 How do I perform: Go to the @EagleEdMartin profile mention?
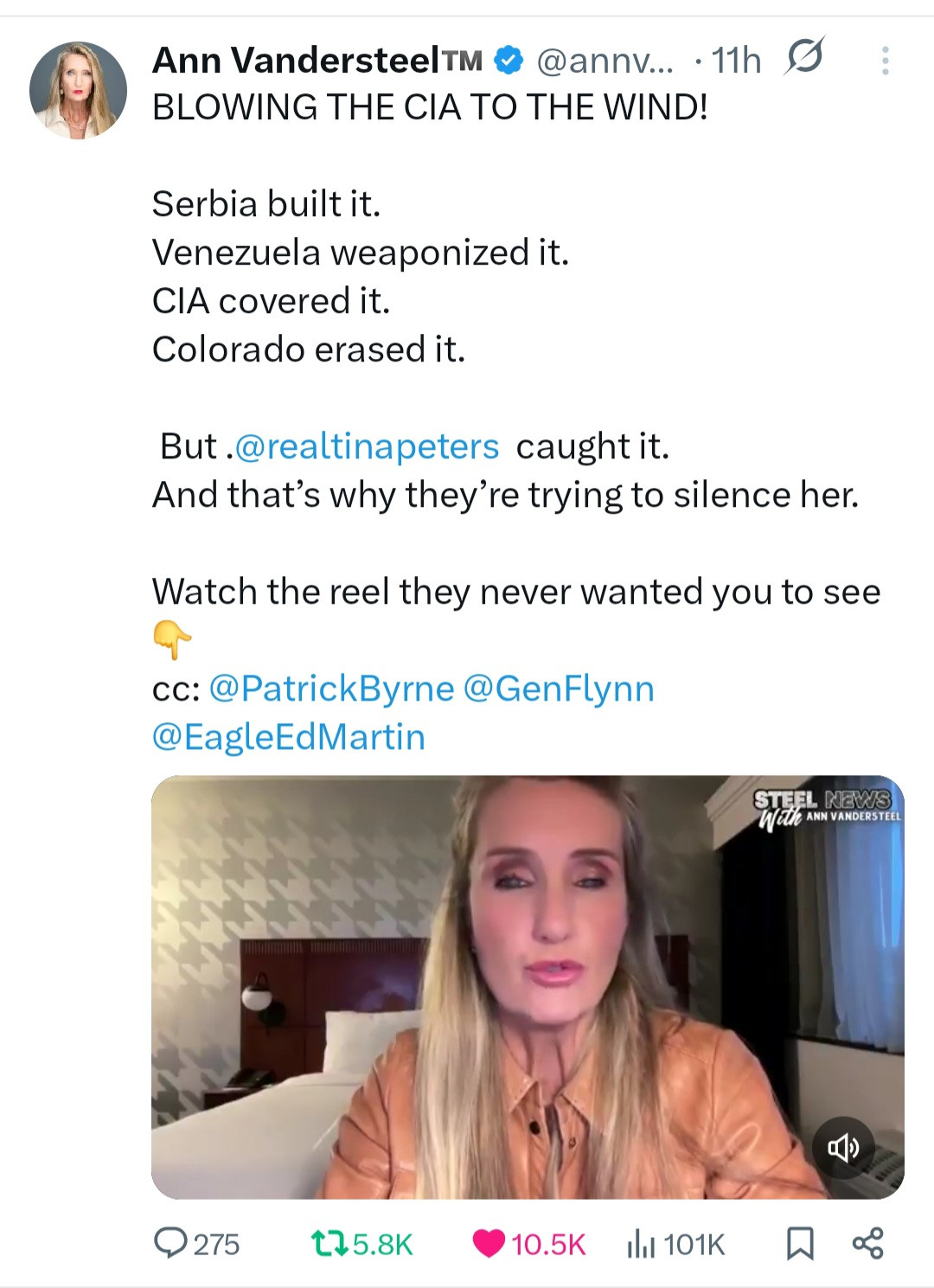pyautogui.click(x=289, y=737)
